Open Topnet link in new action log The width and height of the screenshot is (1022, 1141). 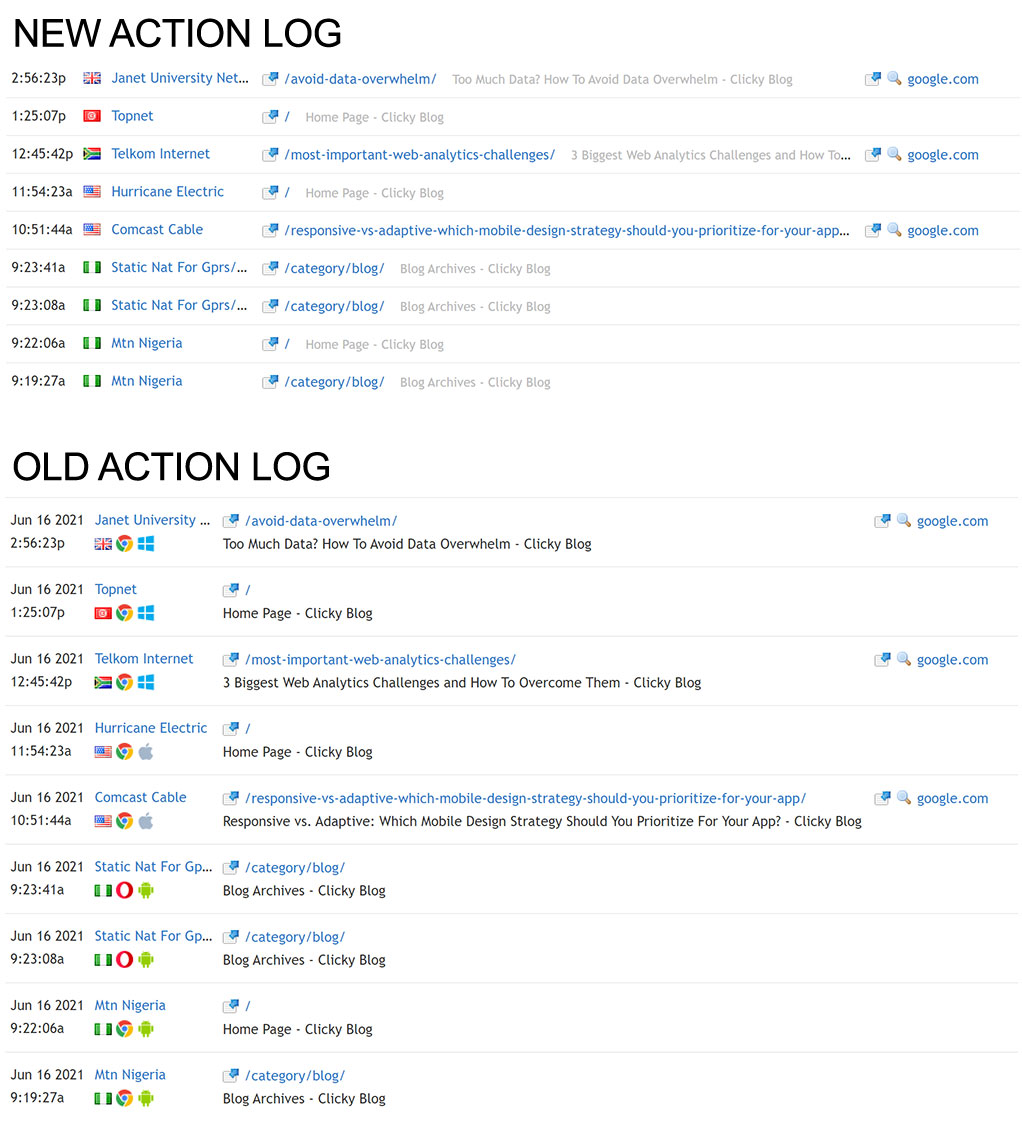132,116
